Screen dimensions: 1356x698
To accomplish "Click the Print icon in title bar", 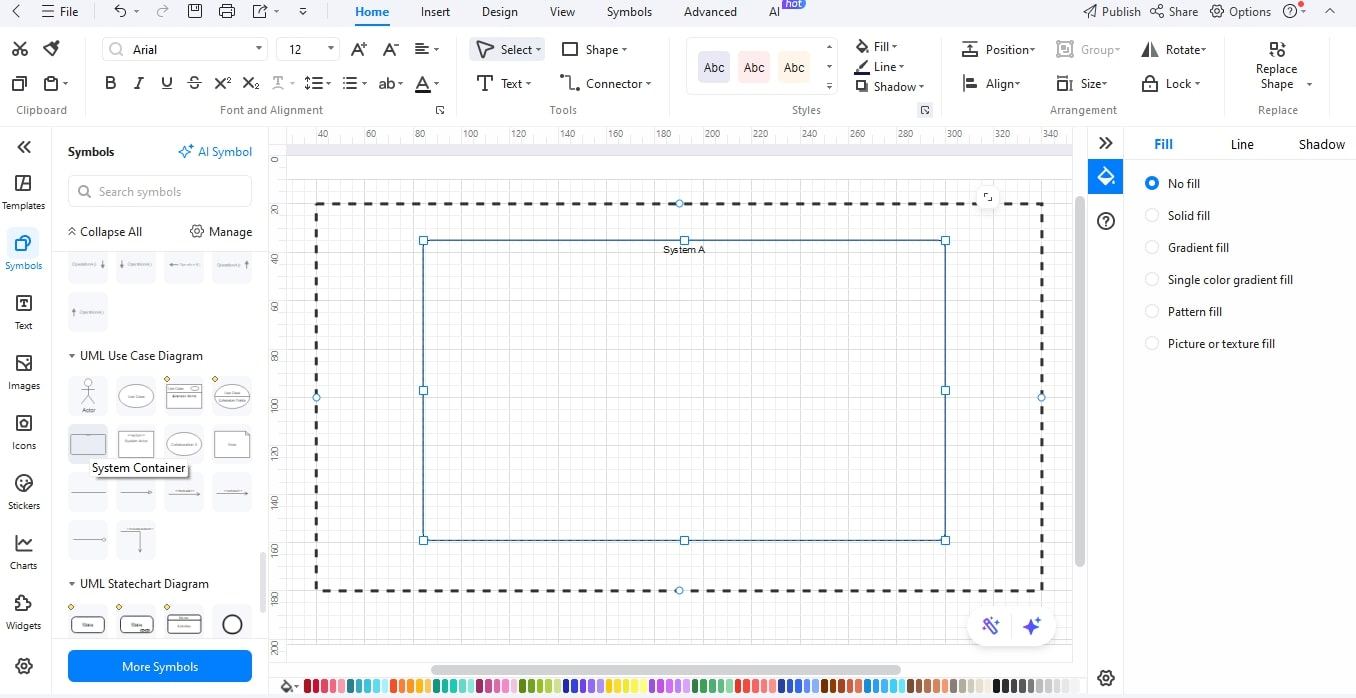I will coord(227,12).
